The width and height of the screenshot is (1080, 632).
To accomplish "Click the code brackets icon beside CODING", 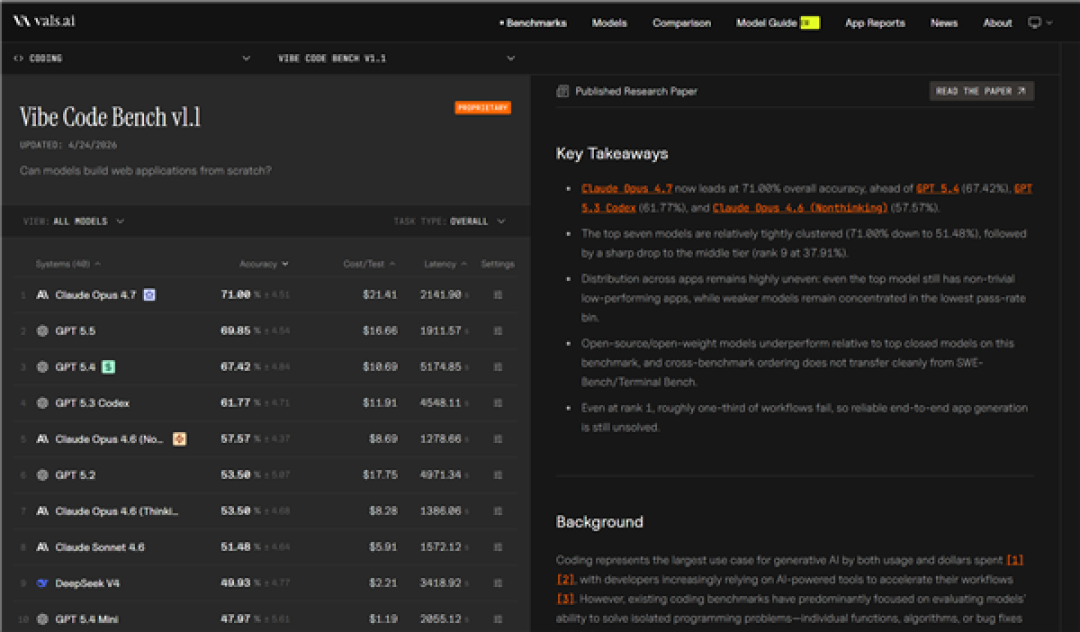I will [x=19, y=59].
